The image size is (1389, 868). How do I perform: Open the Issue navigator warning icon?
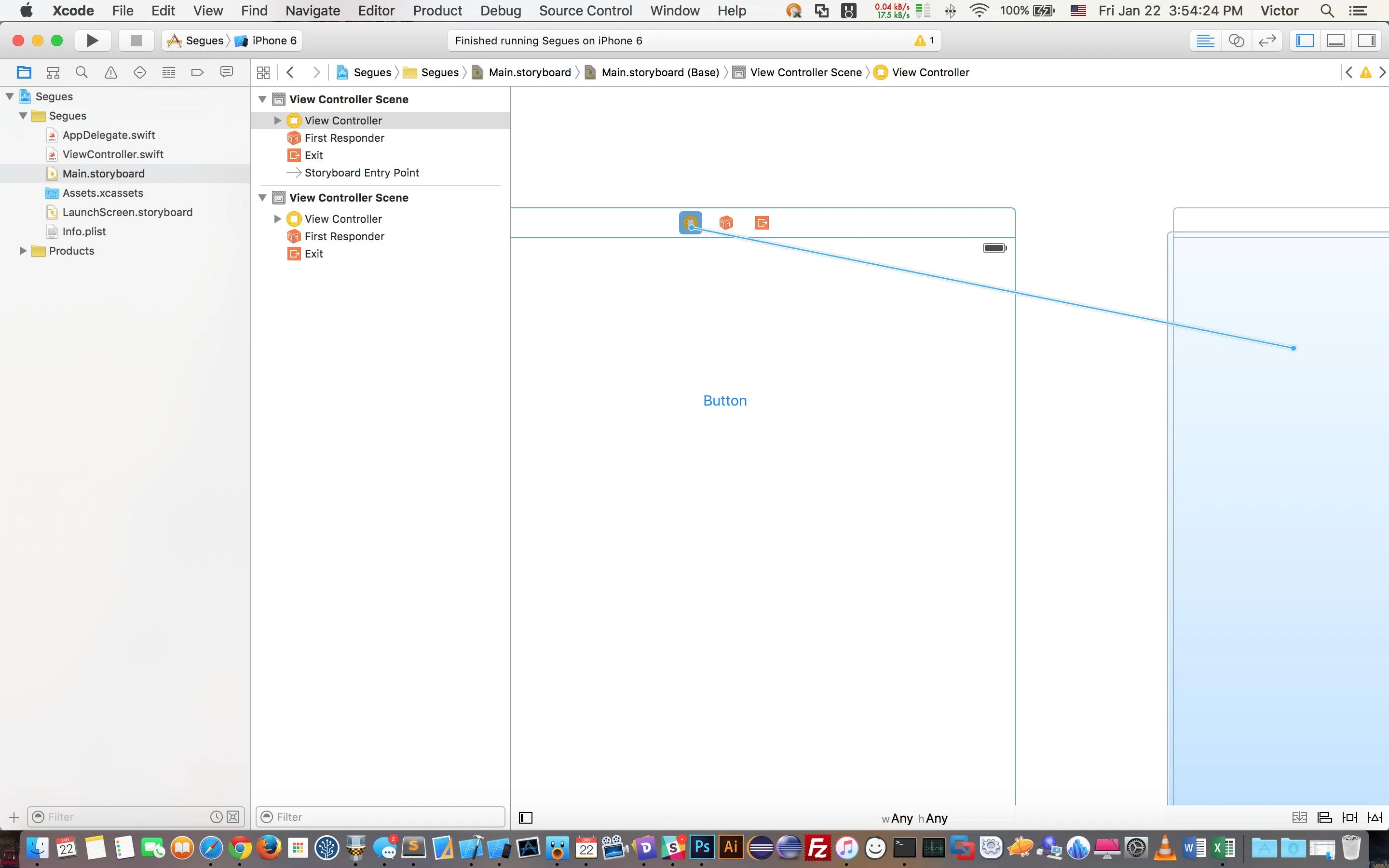click(x=111, y=72)
